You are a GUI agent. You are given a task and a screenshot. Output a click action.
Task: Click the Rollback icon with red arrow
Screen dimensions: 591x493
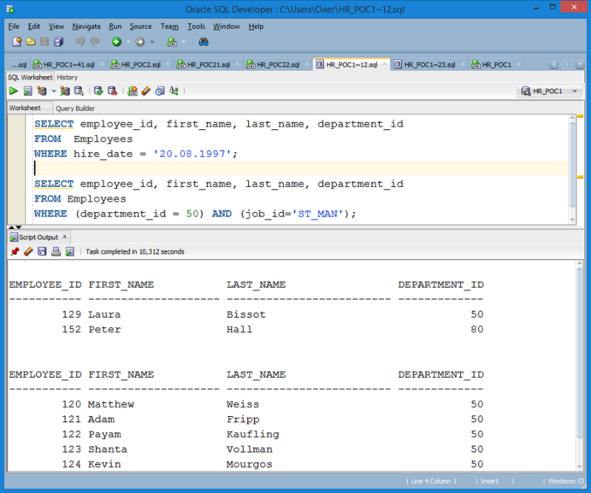112,91
